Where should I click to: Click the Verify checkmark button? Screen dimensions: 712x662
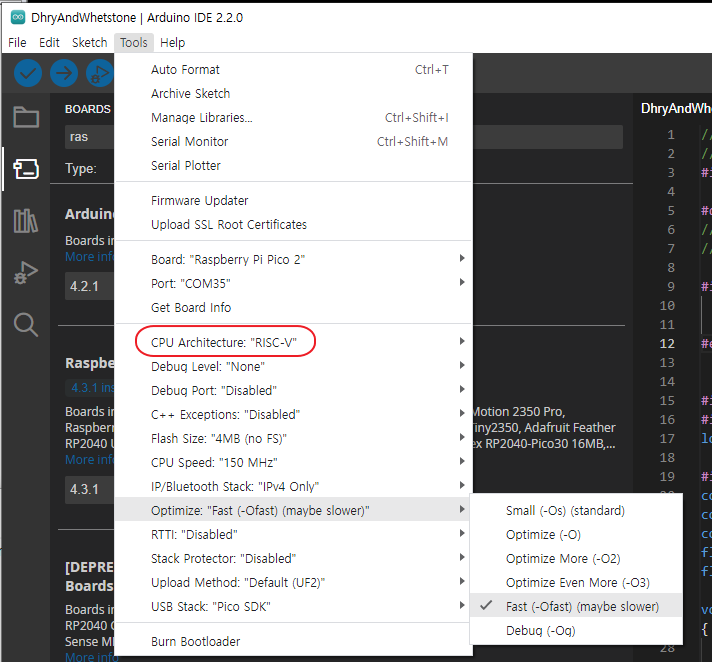(28, 73)
